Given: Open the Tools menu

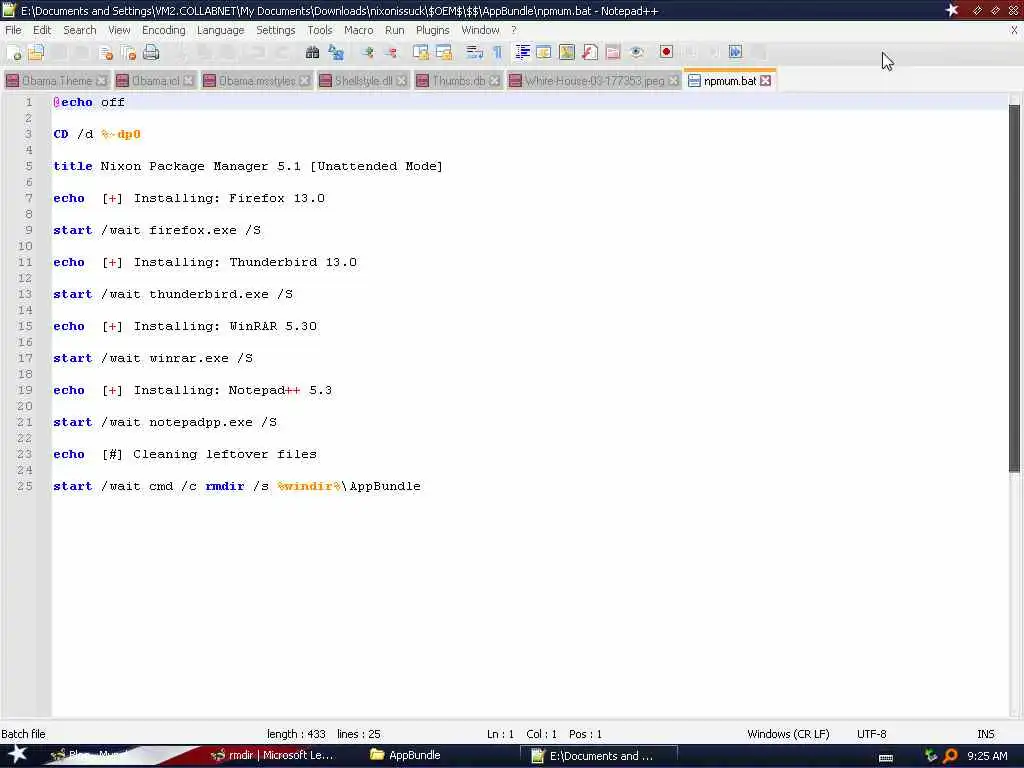Looking at the screenshot, I should 320,30.
